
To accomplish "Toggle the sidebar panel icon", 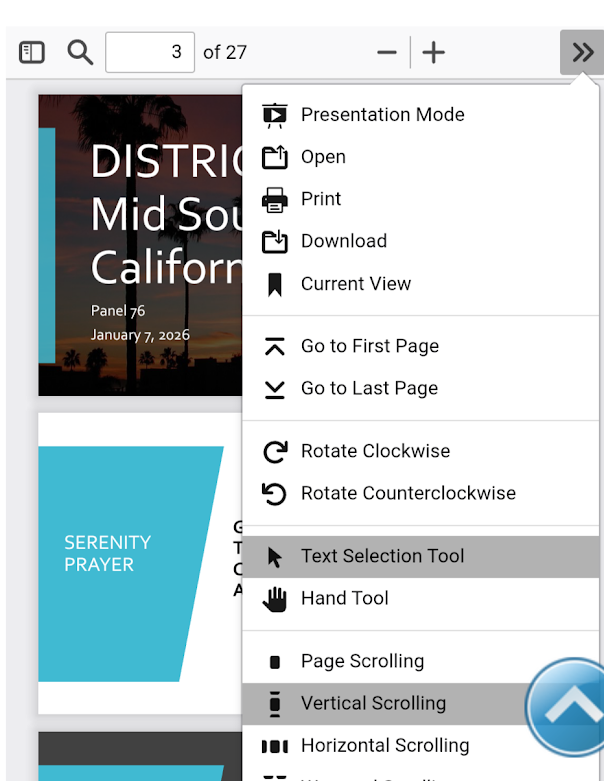I will coord(32,52).
